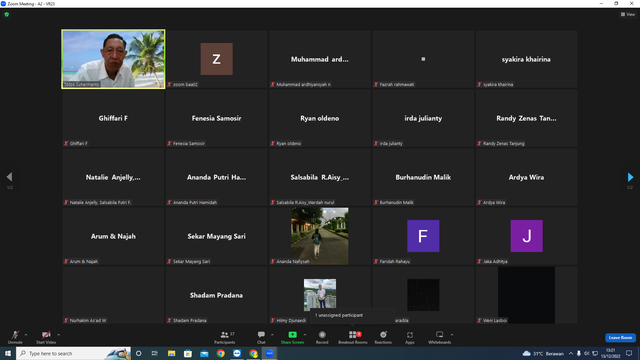Screen dimensions: 640x360
Task: Open Mail app from taskbar
Action: (204, 353)
